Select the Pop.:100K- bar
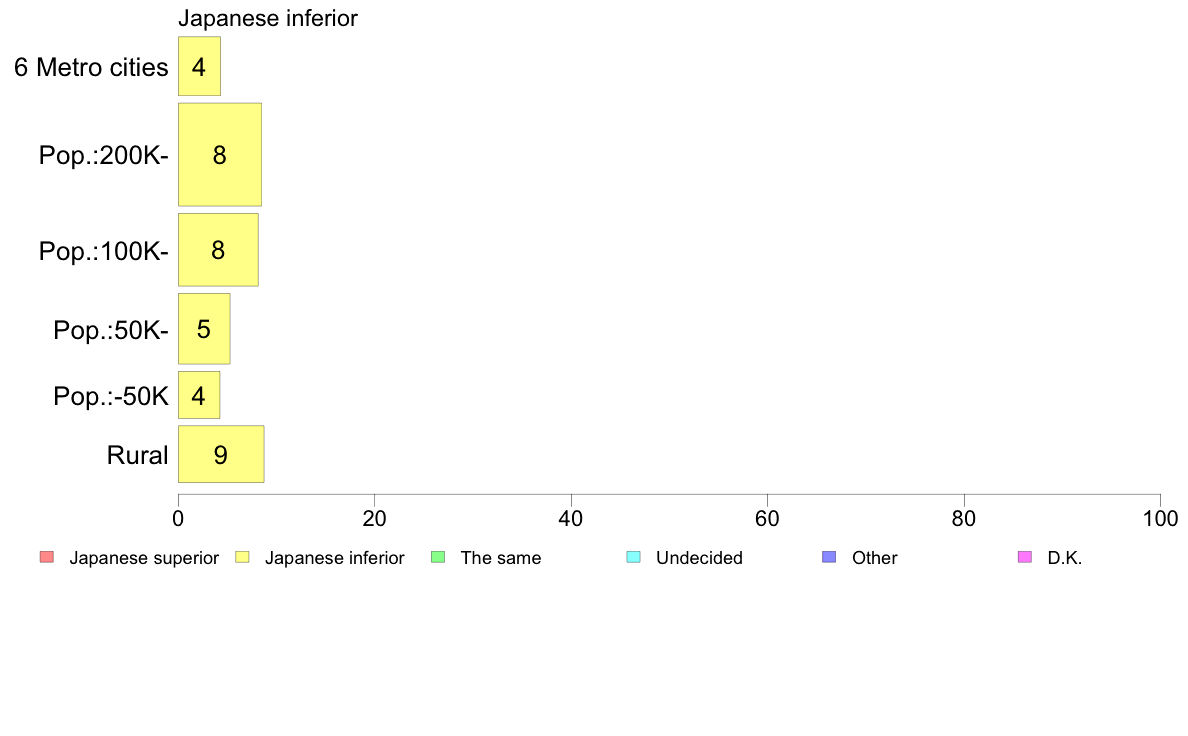The height and width of the screenshot is (736, 1188). coord(218,250)
